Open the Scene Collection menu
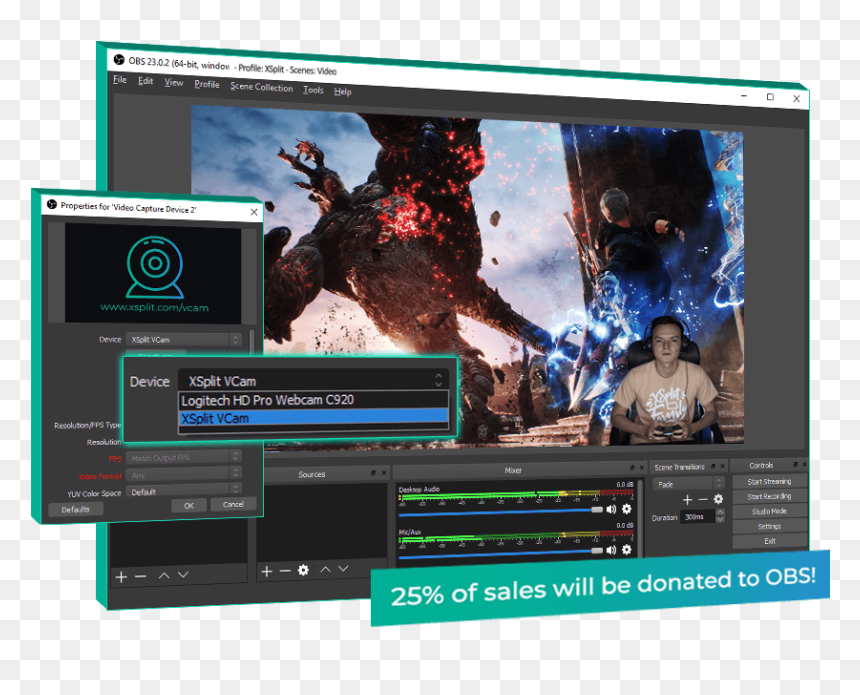The width and height of the screenshot is (860, 695). (x=262, y=87)
